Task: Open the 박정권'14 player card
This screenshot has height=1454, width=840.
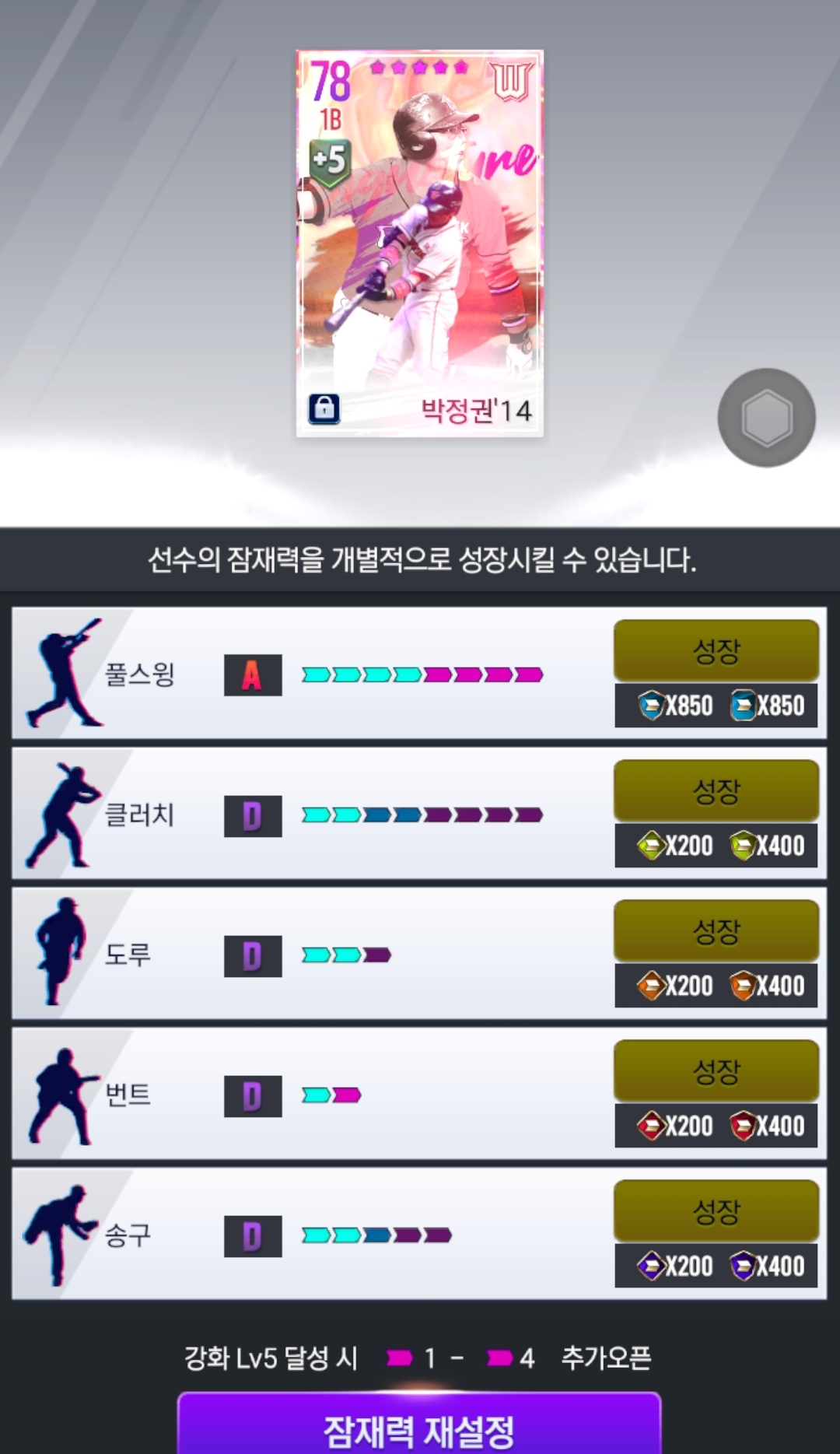Action: [x=420, y=244]
